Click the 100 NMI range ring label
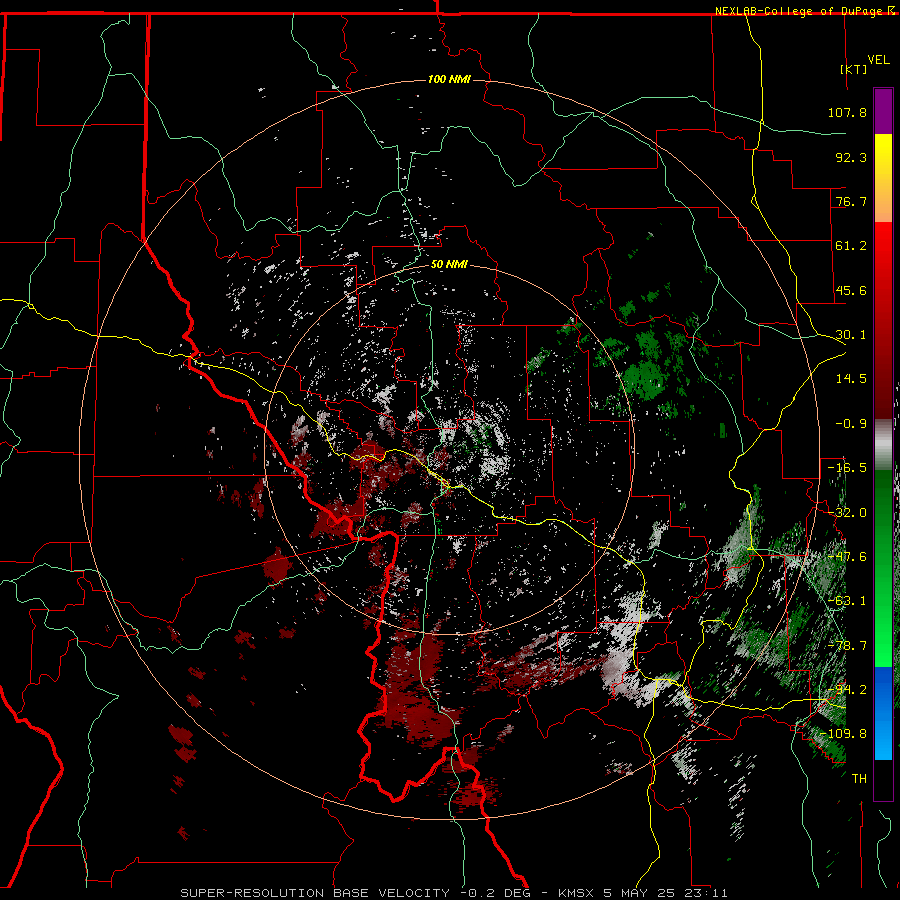The image size is (900, 900). pos(449,79)
